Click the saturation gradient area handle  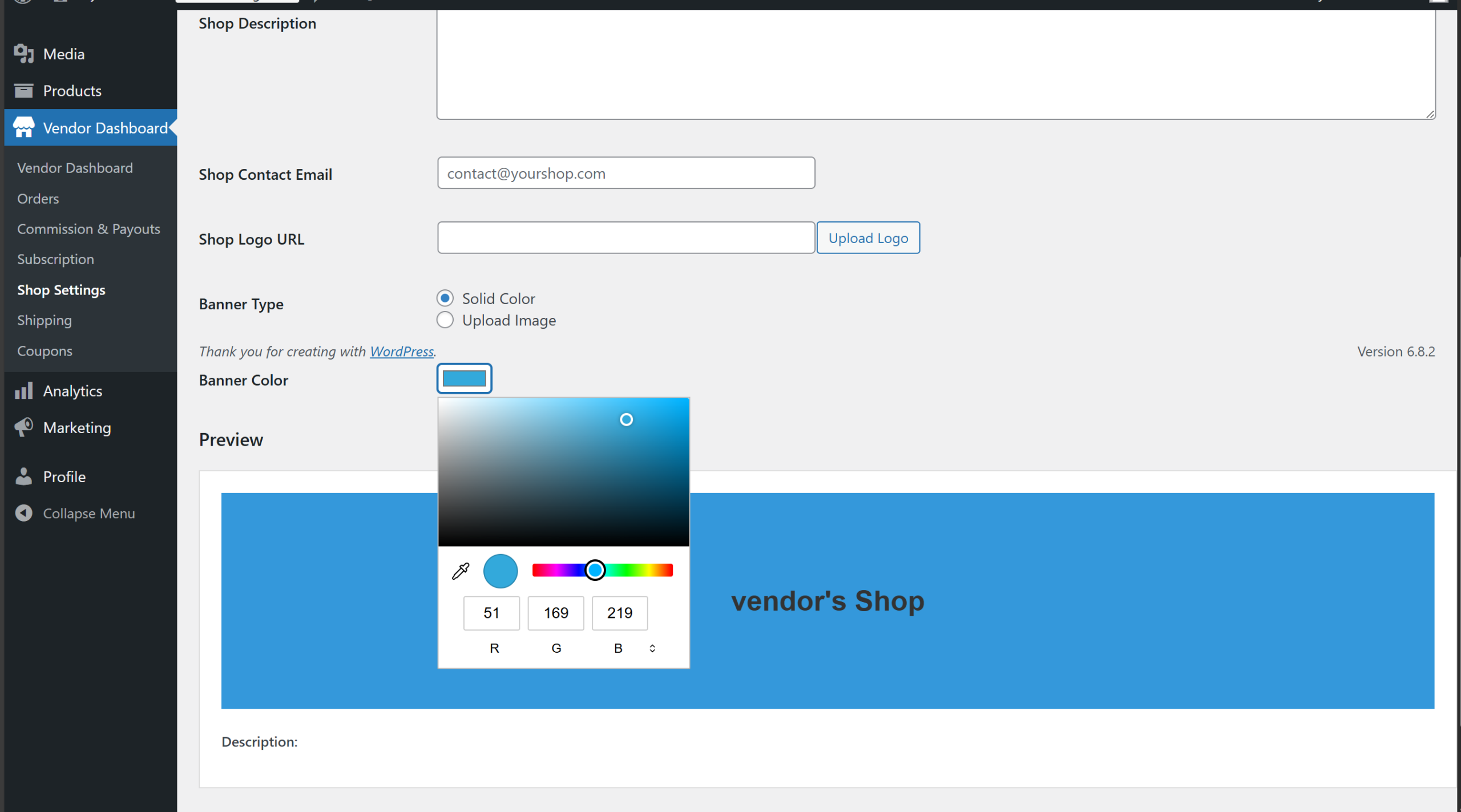(x=627, y=419)
